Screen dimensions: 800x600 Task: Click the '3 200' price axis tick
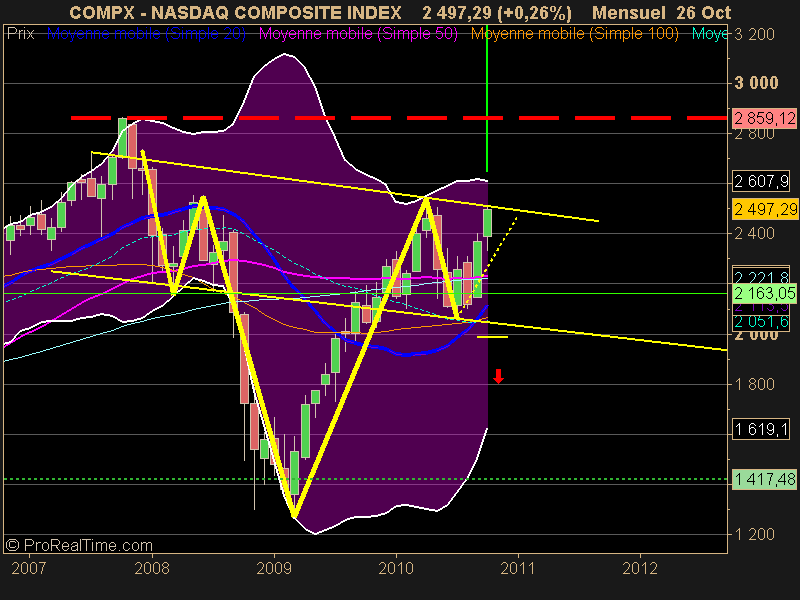click(x=754, y=35)
